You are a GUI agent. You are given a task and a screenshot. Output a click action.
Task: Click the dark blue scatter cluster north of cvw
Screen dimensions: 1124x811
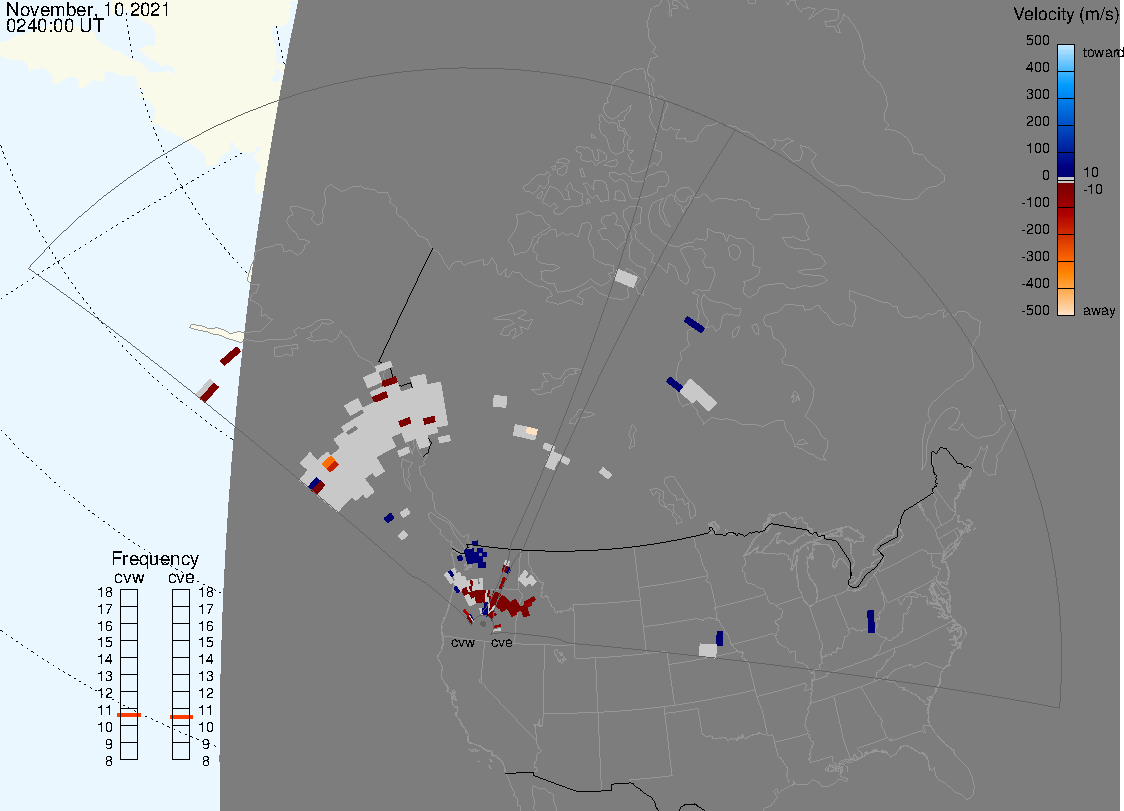(x=475, y=556)
